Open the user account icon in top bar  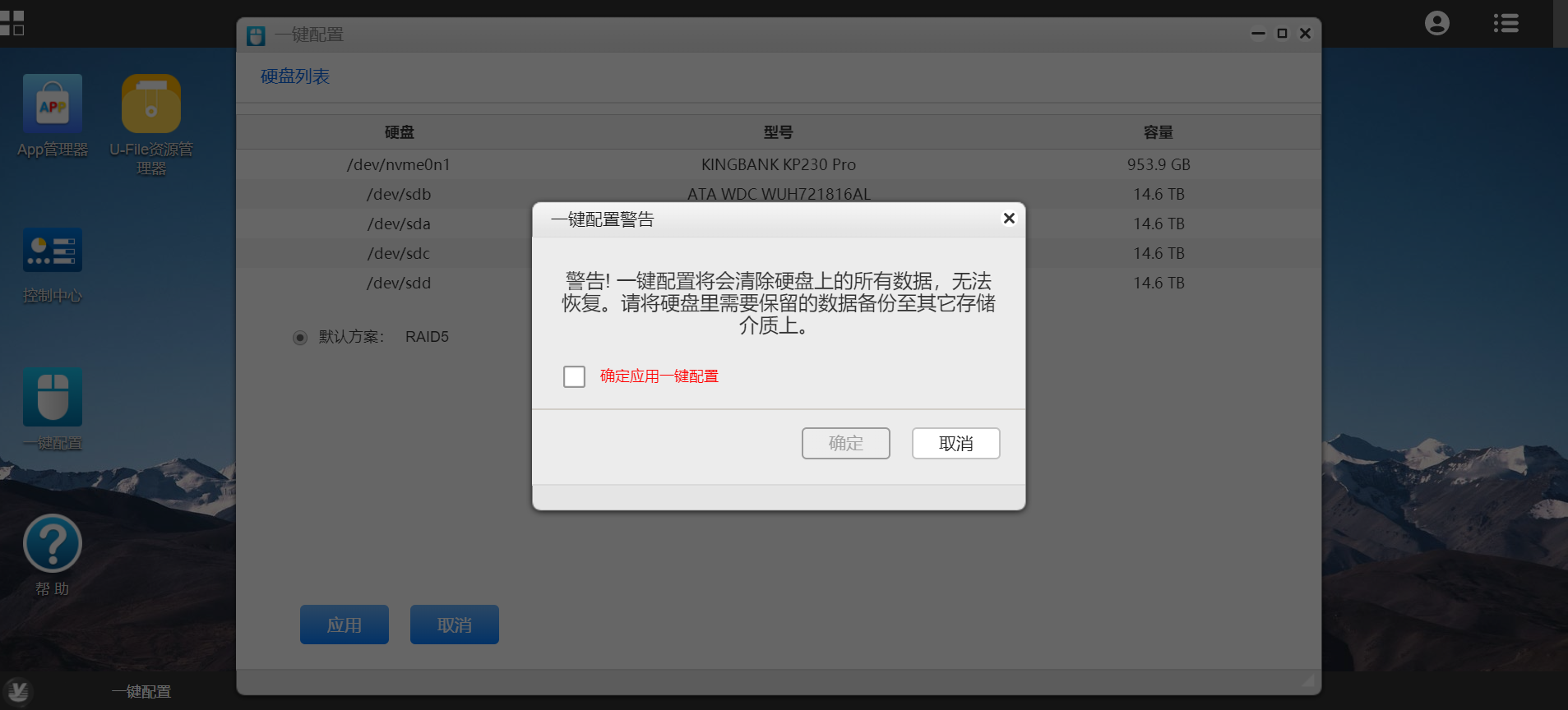(x=1437, y=23)
